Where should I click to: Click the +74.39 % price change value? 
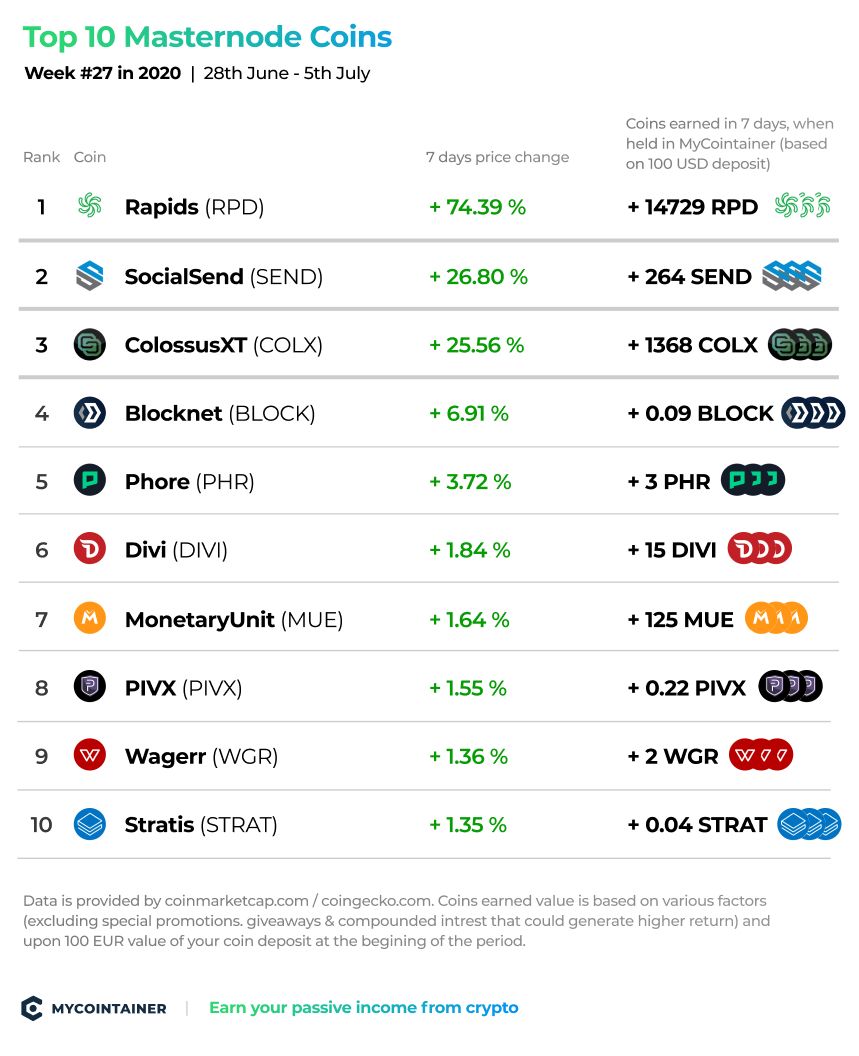478,207
